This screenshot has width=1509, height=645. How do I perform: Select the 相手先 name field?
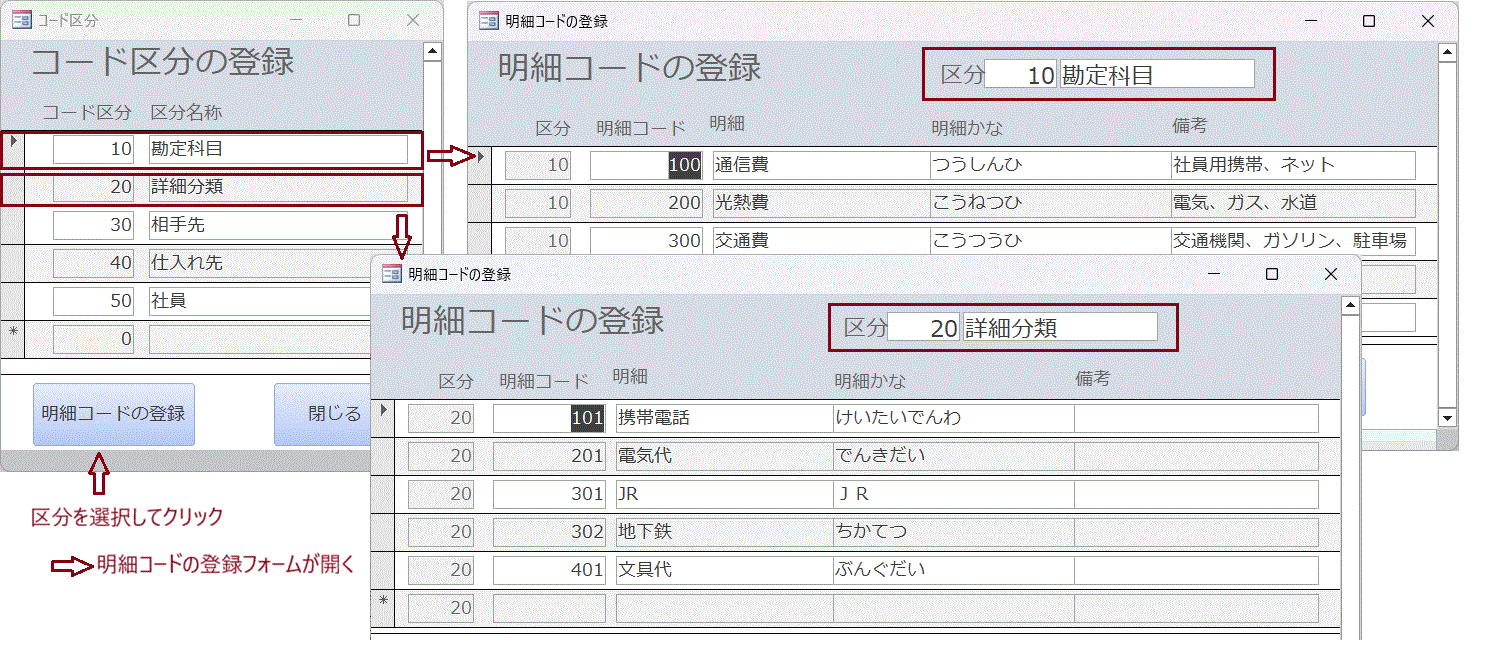coord(278,225)
